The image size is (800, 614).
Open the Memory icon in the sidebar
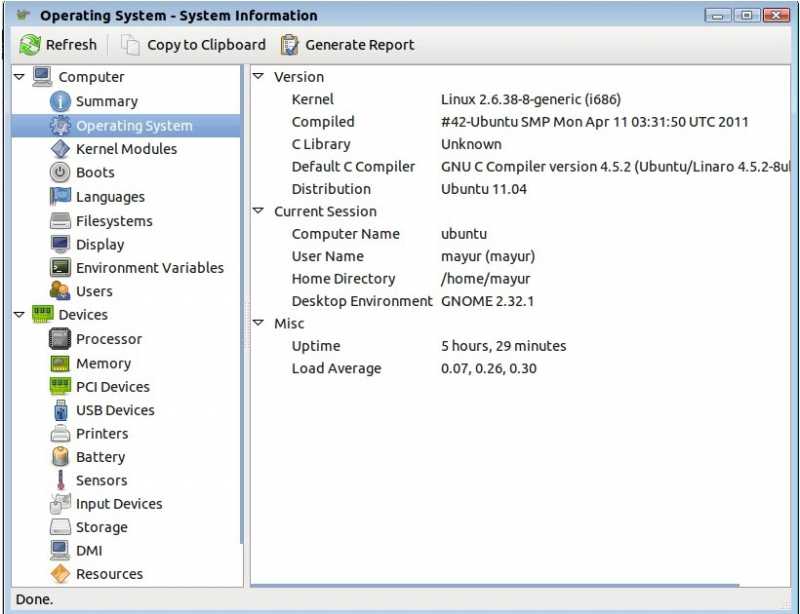tap(60, 364)
